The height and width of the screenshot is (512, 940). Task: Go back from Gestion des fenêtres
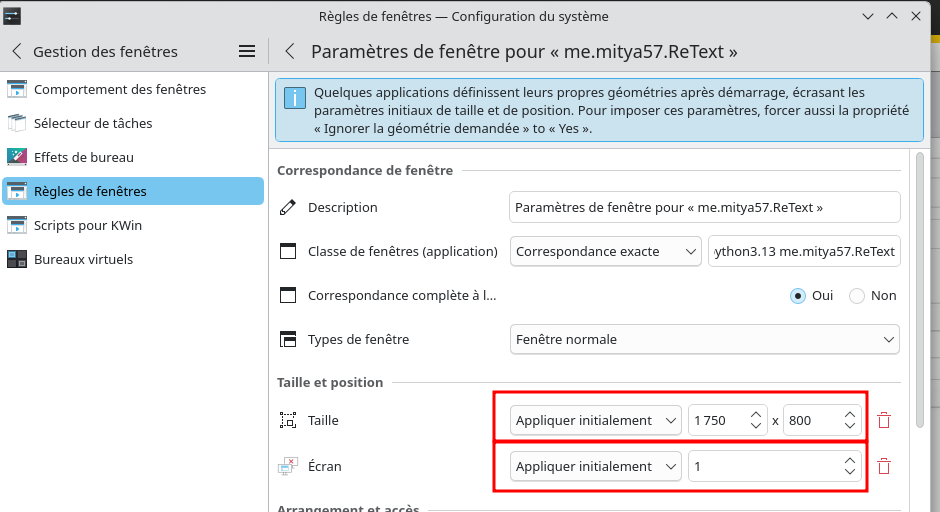coord(17,51)
